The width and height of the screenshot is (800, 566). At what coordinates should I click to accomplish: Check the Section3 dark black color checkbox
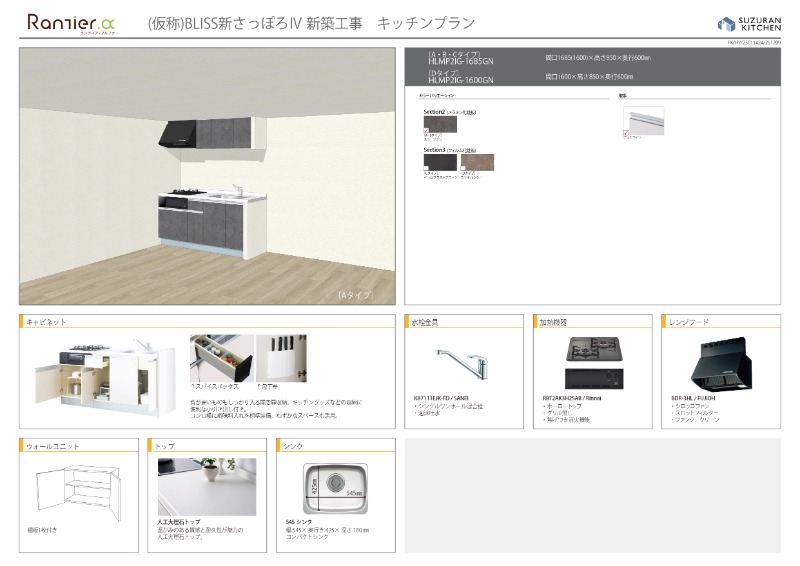tap(426, 170)
